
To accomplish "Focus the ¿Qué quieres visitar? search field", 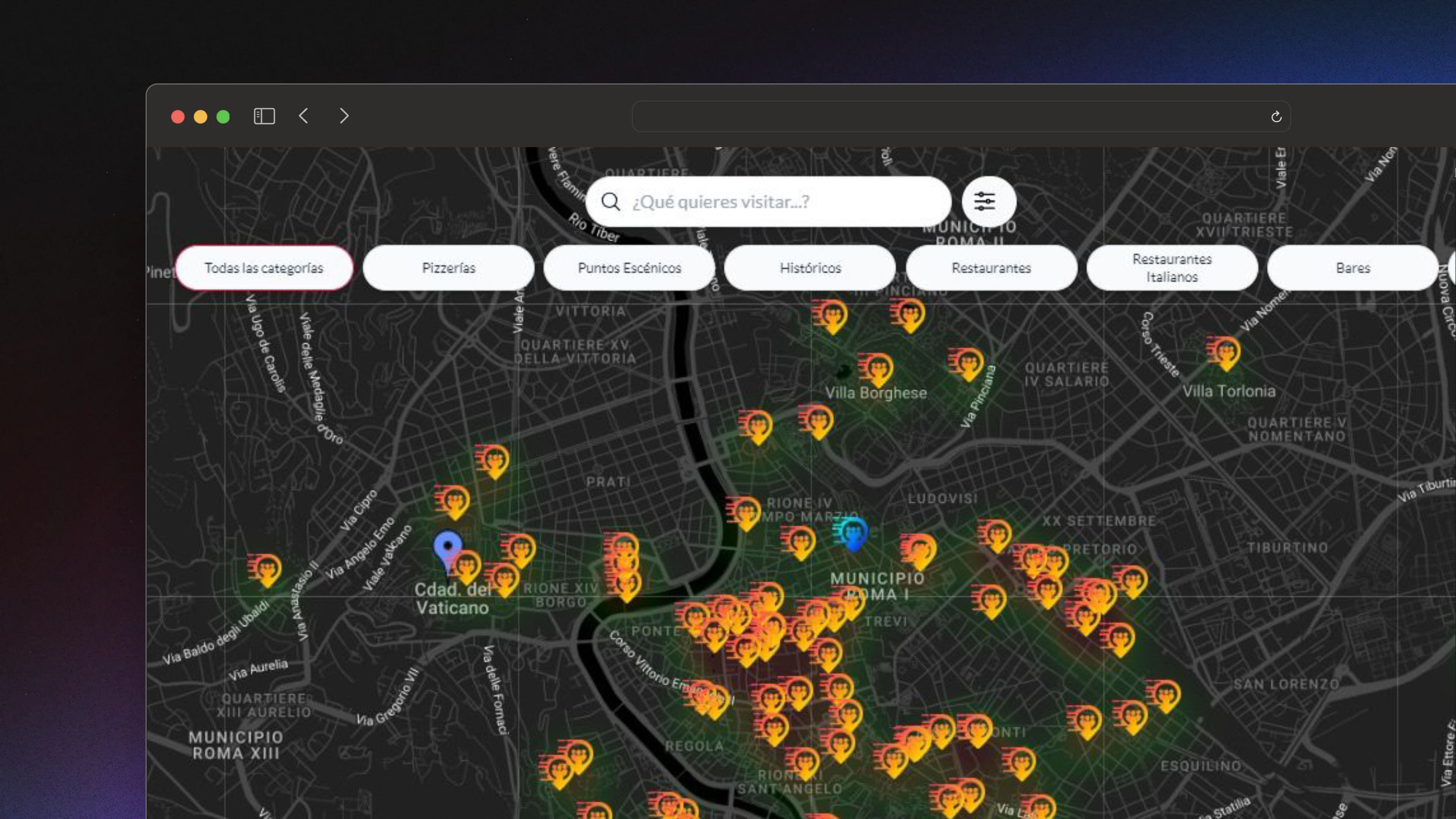I will point(769,202).
